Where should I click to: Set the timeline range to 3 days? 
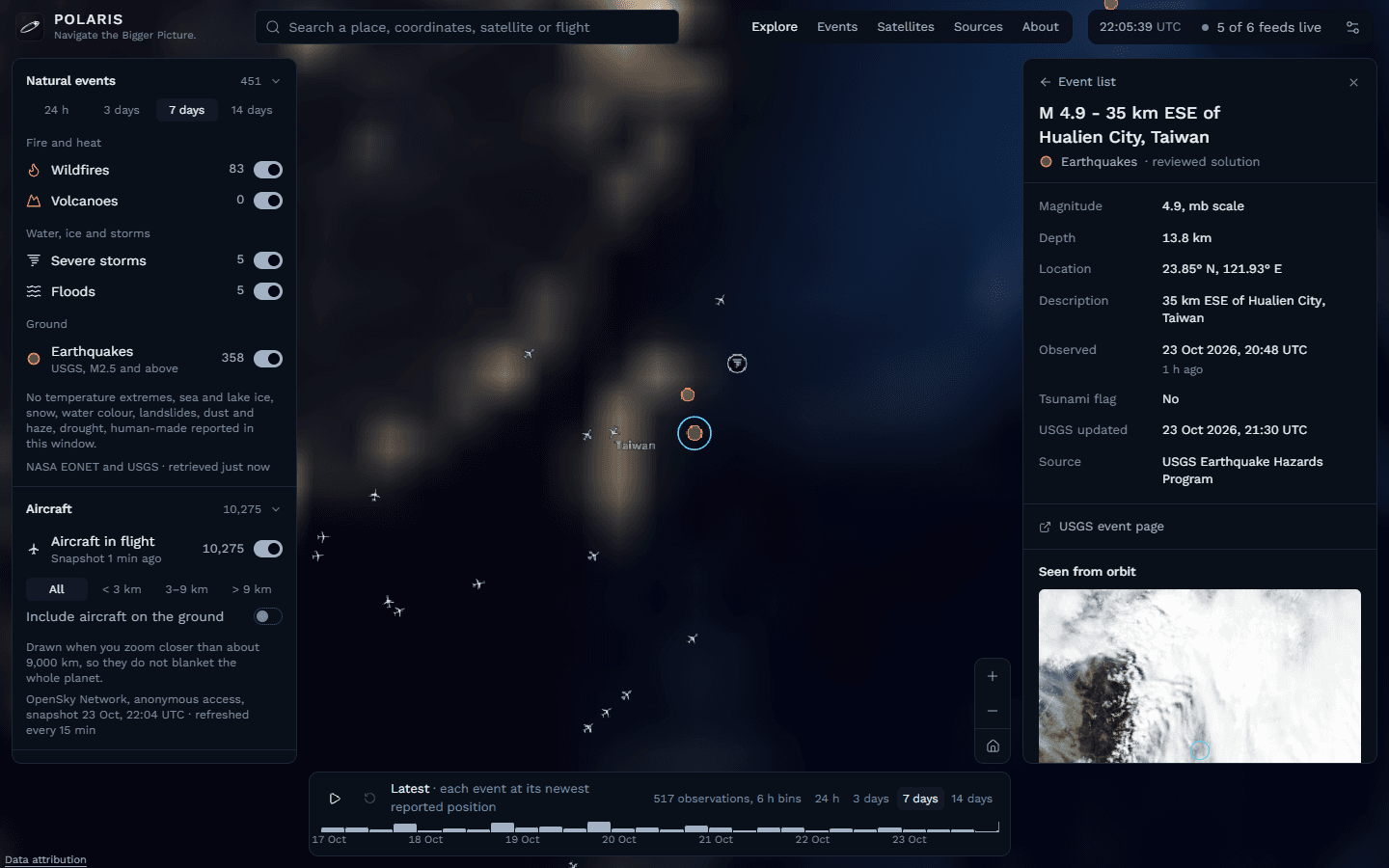[871, 799]
